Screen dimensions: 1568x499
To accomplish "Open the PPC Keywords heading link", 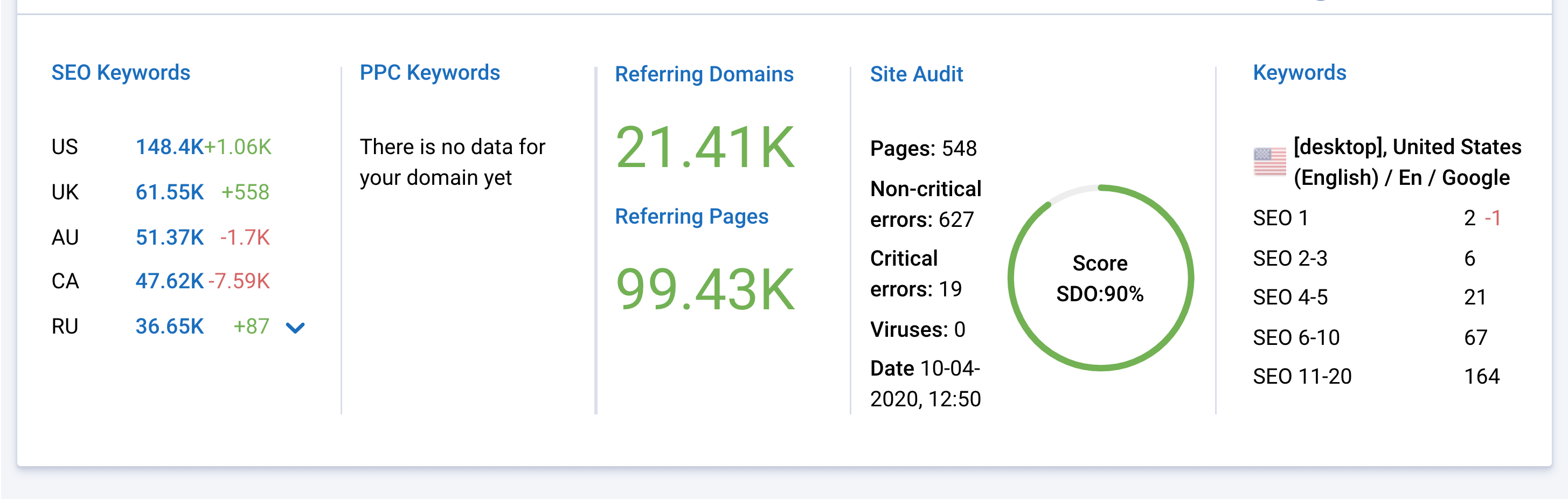I will point(430,72).
